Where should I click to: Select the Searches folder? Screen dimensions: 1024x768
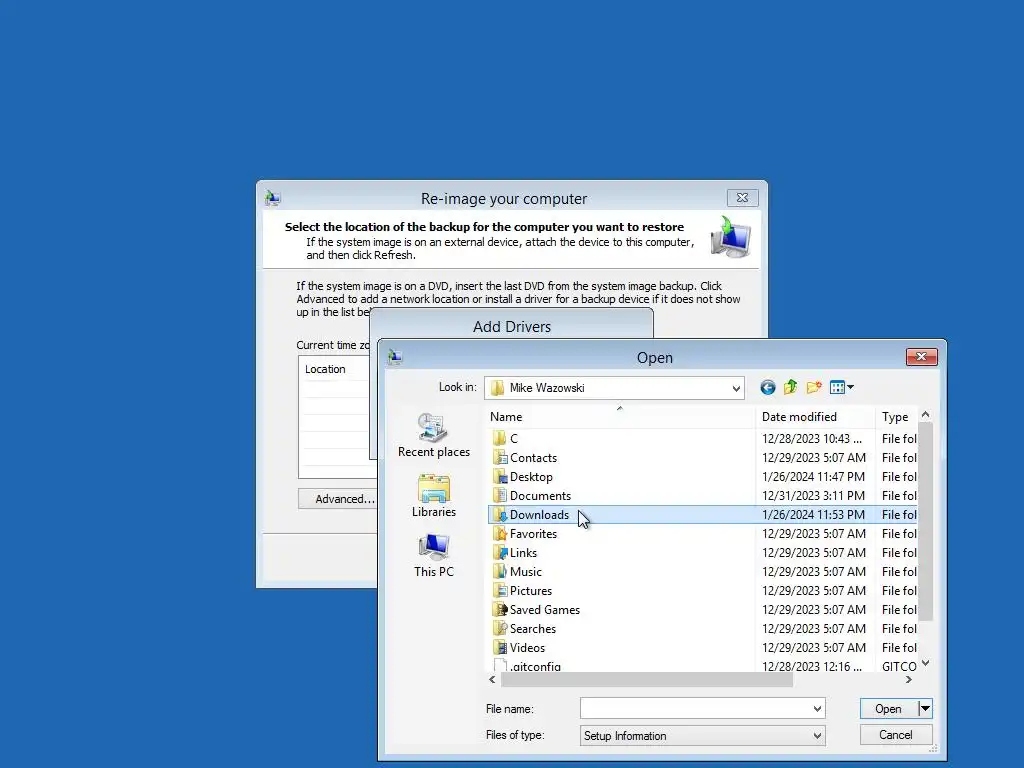click(x=532, y=628)
